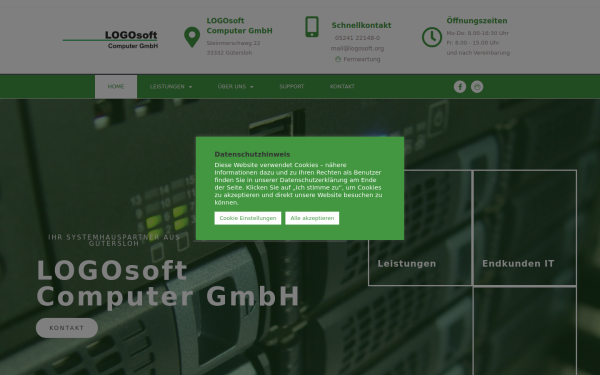This screenshot has width=600, height=375.
Task: Open the LEISTUNGEN menu
Action: (171, 87)
